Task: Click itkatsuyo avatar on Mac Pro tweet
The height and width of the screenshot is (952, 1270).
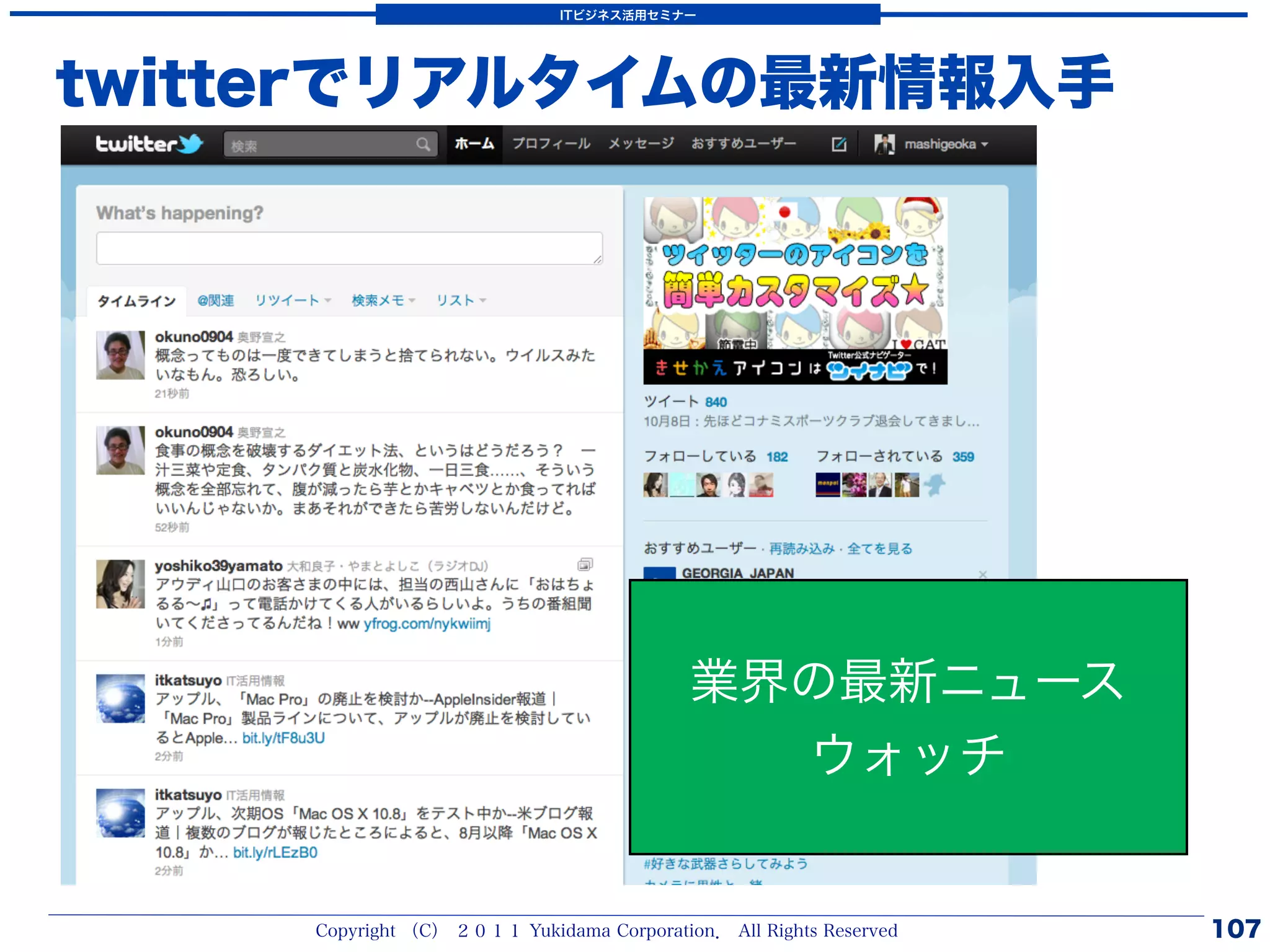Action: point(120,699)
